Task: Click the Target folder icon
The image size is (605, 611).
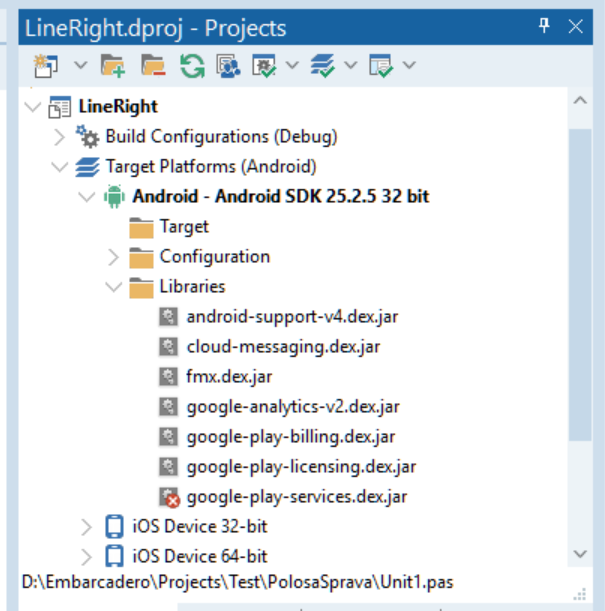Action: (141, 228)
